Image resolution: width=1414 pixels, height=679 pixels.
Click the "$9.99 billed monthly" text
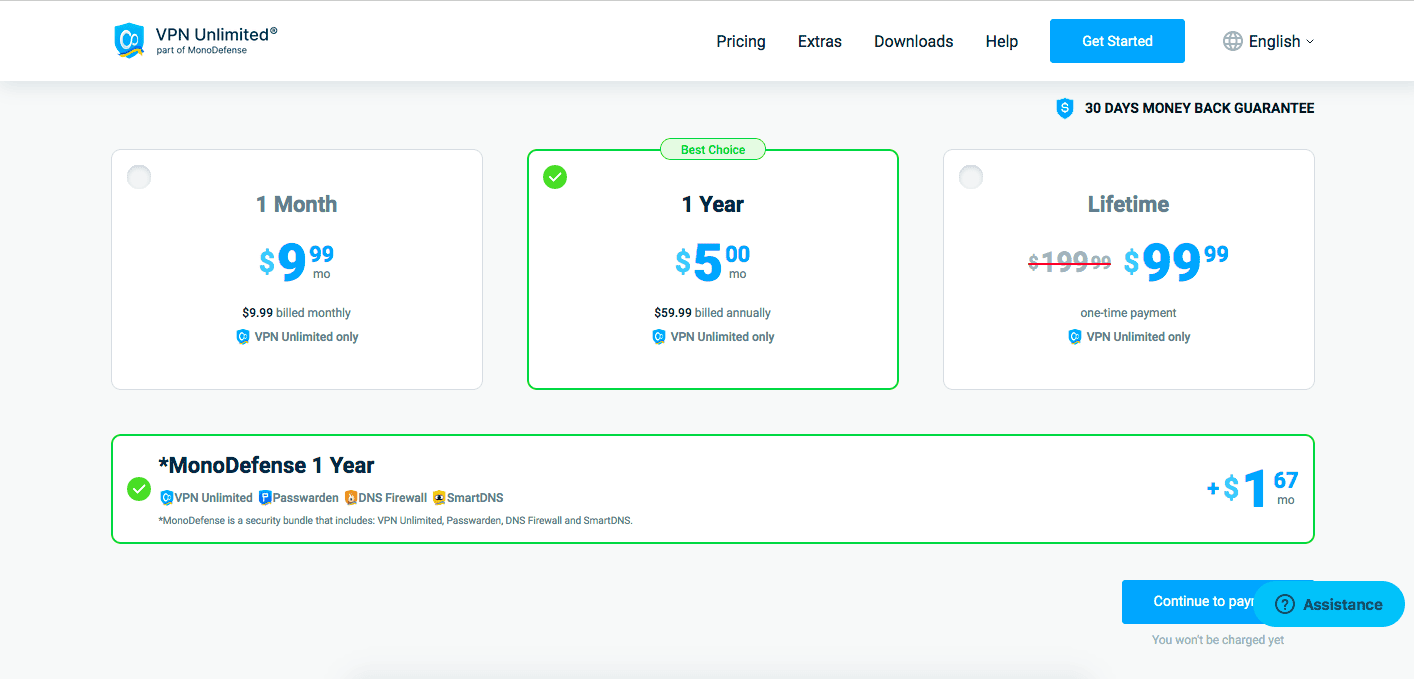click(x=297, y=313)
